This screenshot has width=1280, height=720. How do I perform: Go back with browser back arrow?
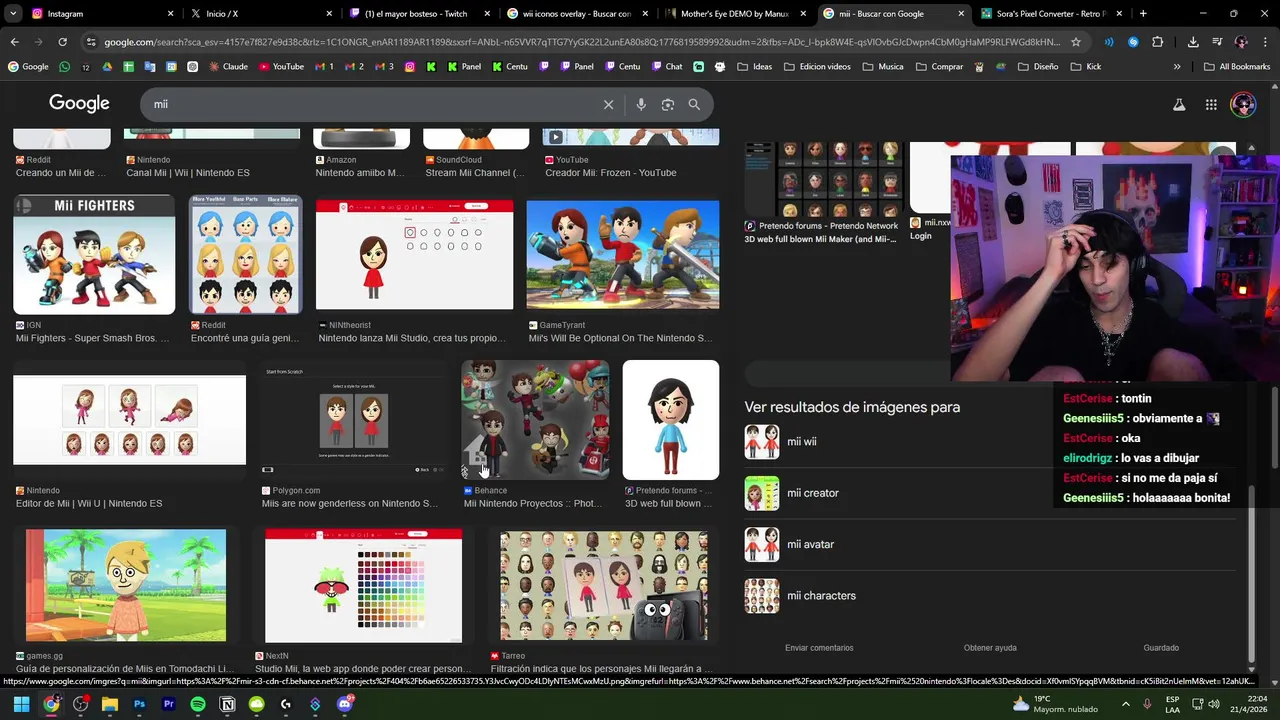[14, 42]
